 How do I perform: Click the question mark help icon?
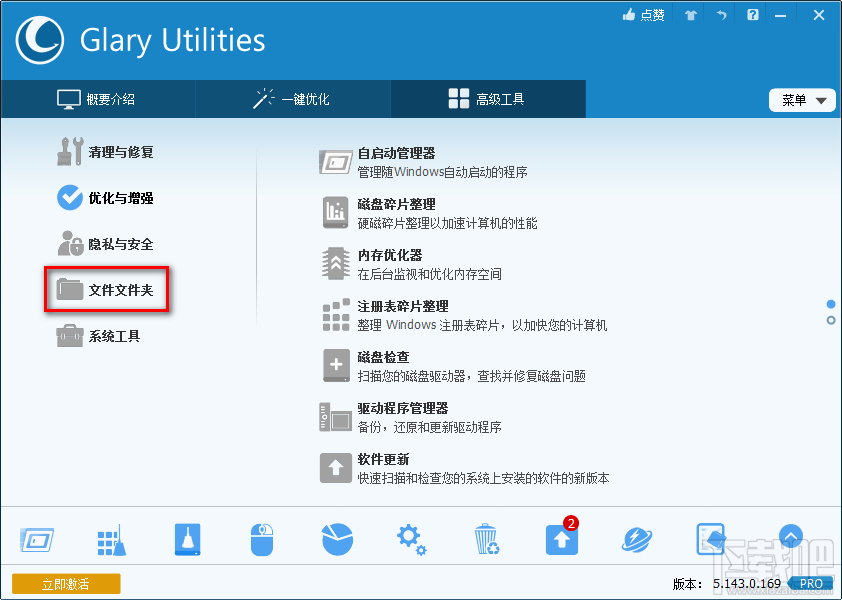point(752,15)
